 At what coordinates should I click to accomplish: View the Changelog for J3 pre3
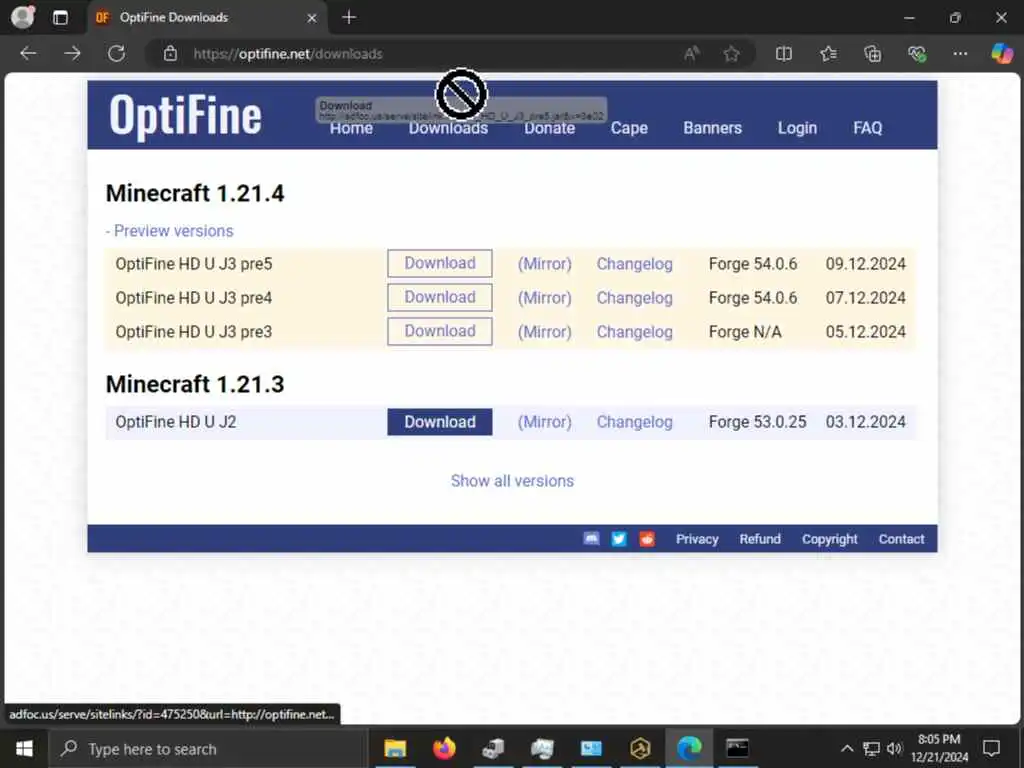tap(634, 332)
